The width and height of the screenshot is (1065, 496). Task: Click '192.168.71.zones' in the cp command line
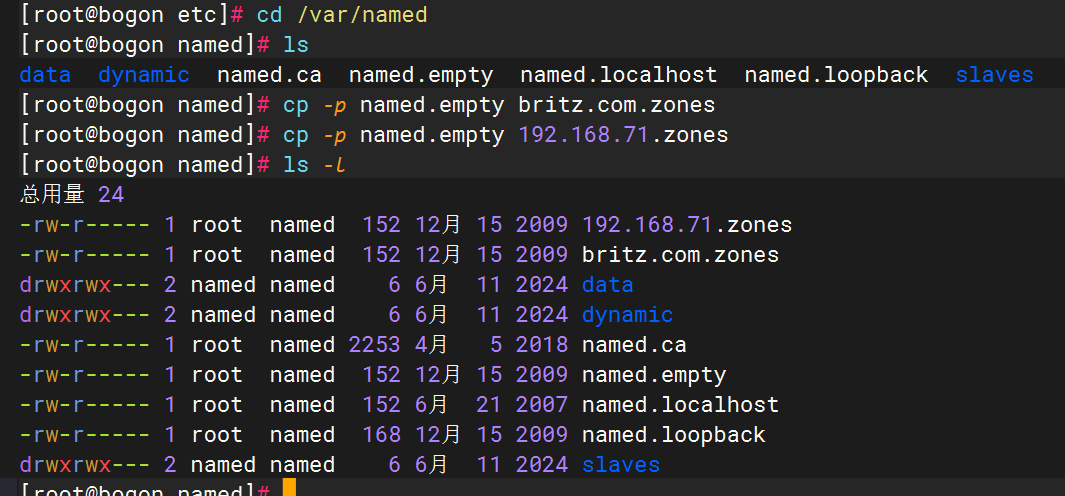(624, 135)
